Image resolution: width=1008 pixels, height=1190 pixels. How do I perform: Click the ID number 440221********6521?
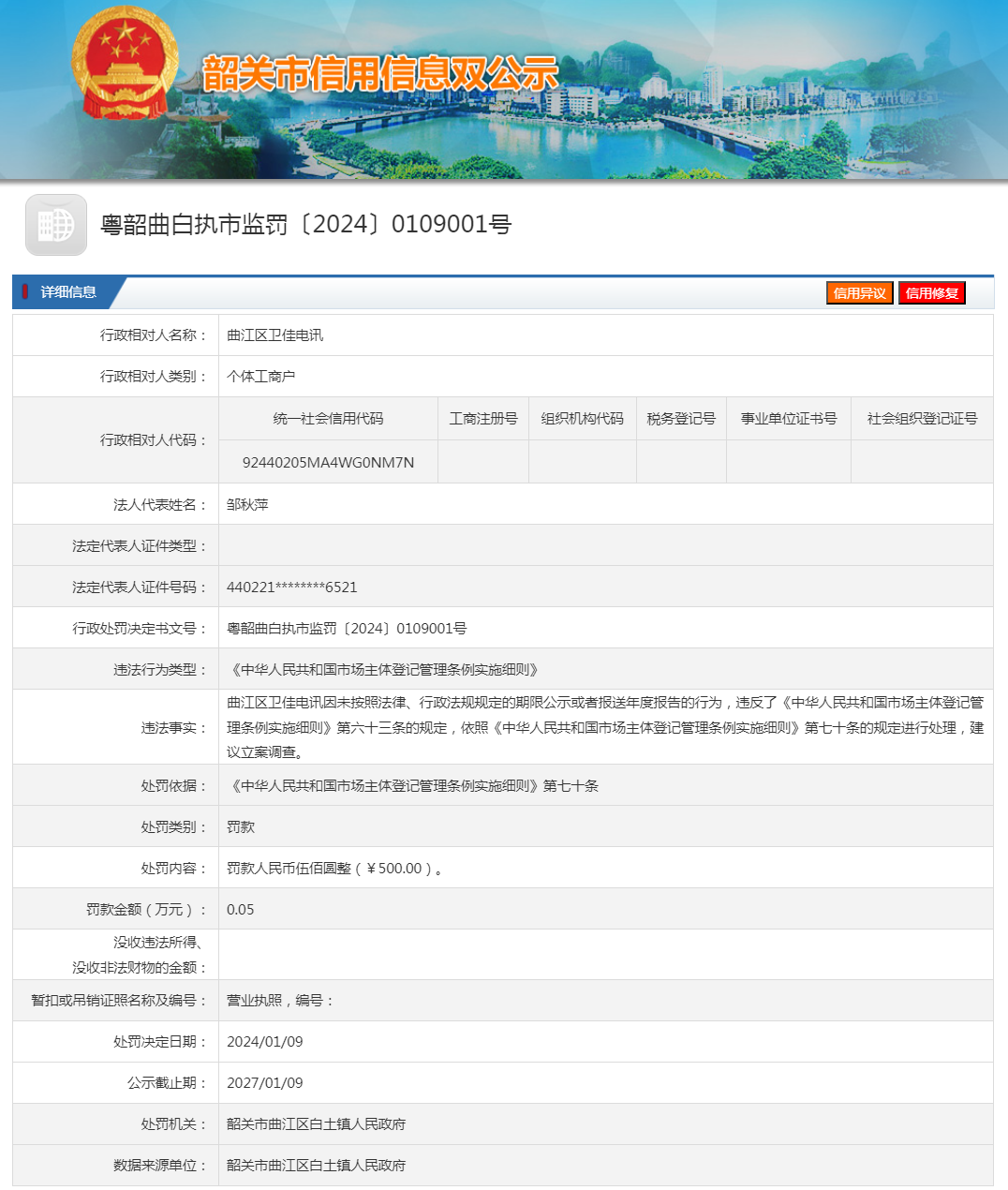tap(292, 588)
